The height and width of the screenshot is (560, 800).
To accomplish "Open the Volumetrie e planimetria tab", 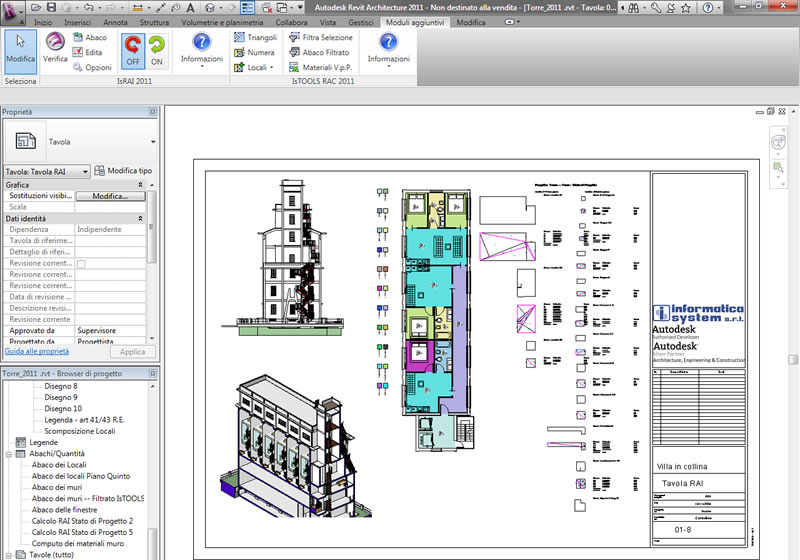I will point(222,21).
